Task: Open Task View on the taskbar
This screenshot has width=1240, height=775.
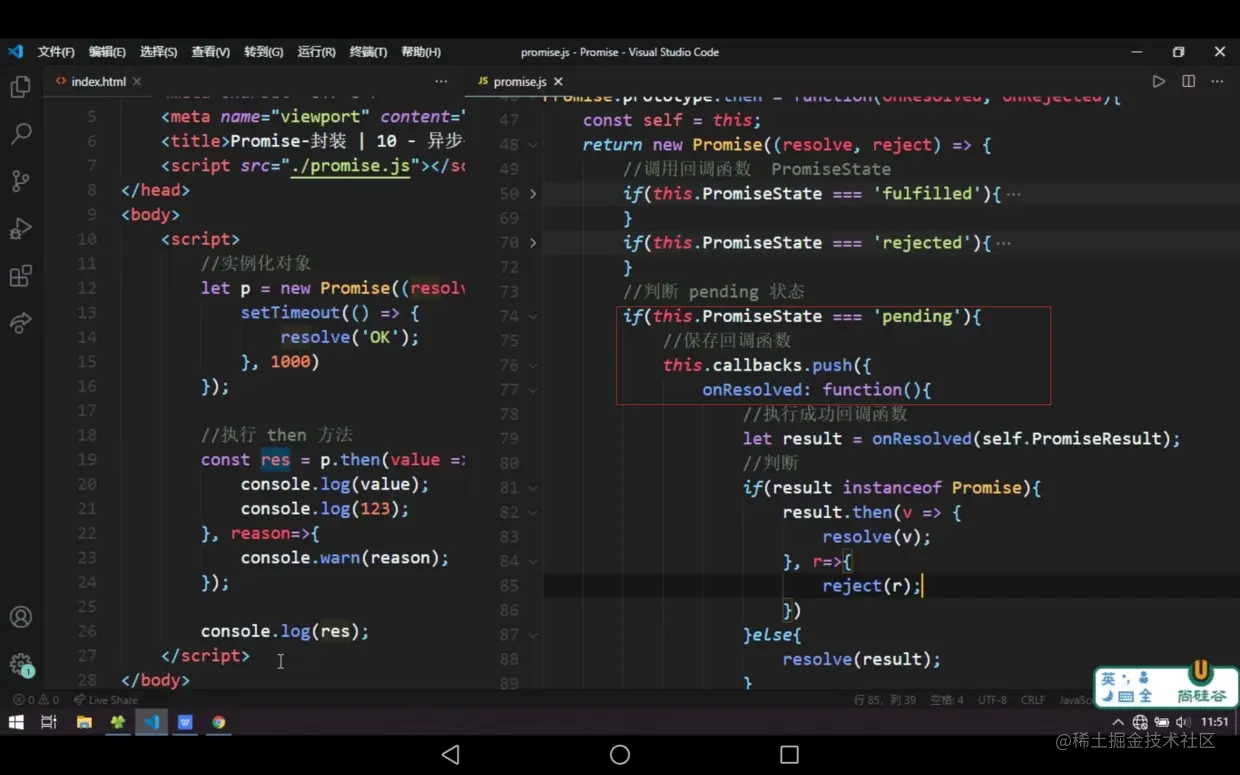Action: [x=48, y=722]
